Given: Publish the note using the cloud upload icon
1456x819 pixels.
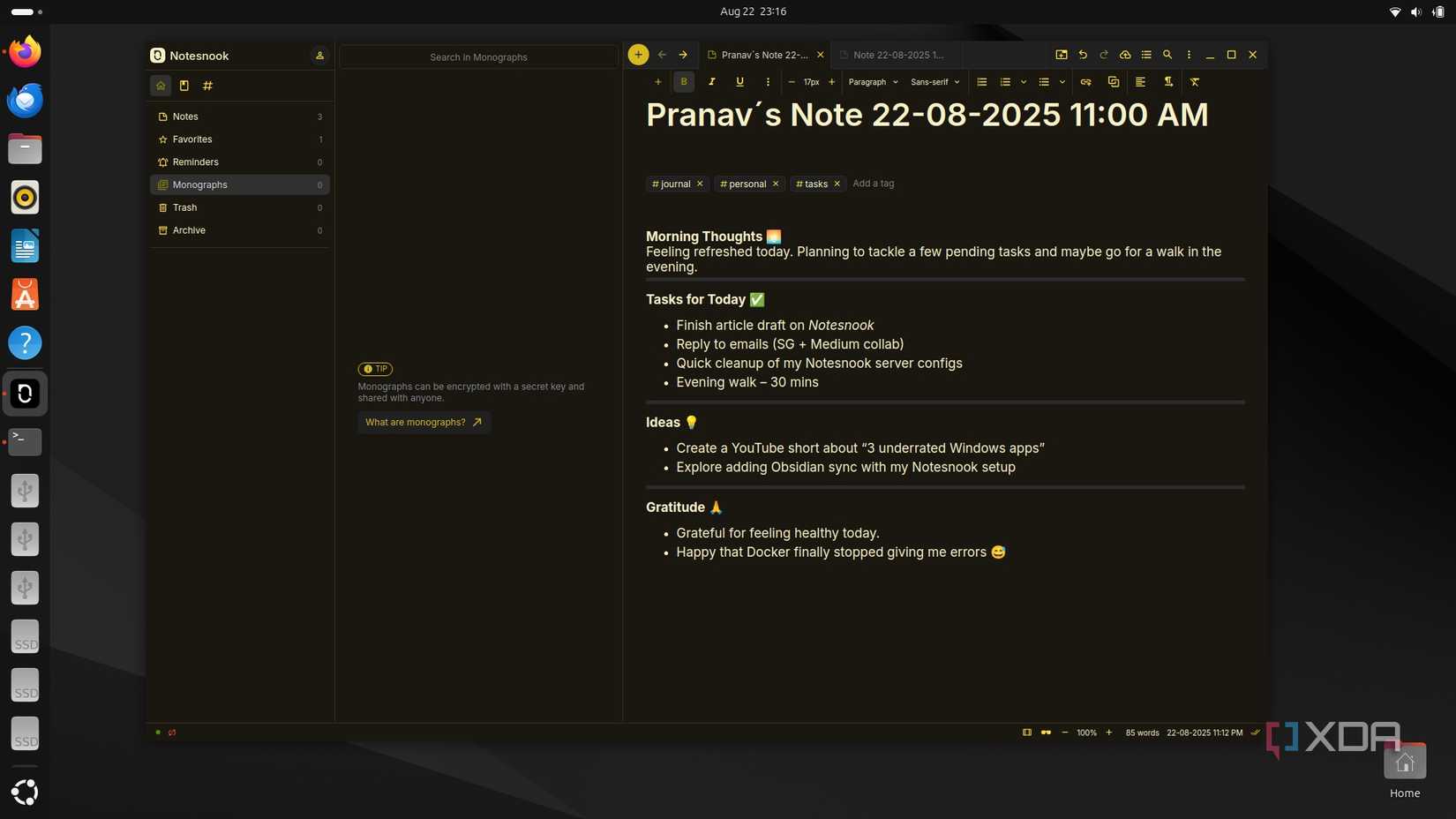Looking at the screenshot, I should point(1125,55).
